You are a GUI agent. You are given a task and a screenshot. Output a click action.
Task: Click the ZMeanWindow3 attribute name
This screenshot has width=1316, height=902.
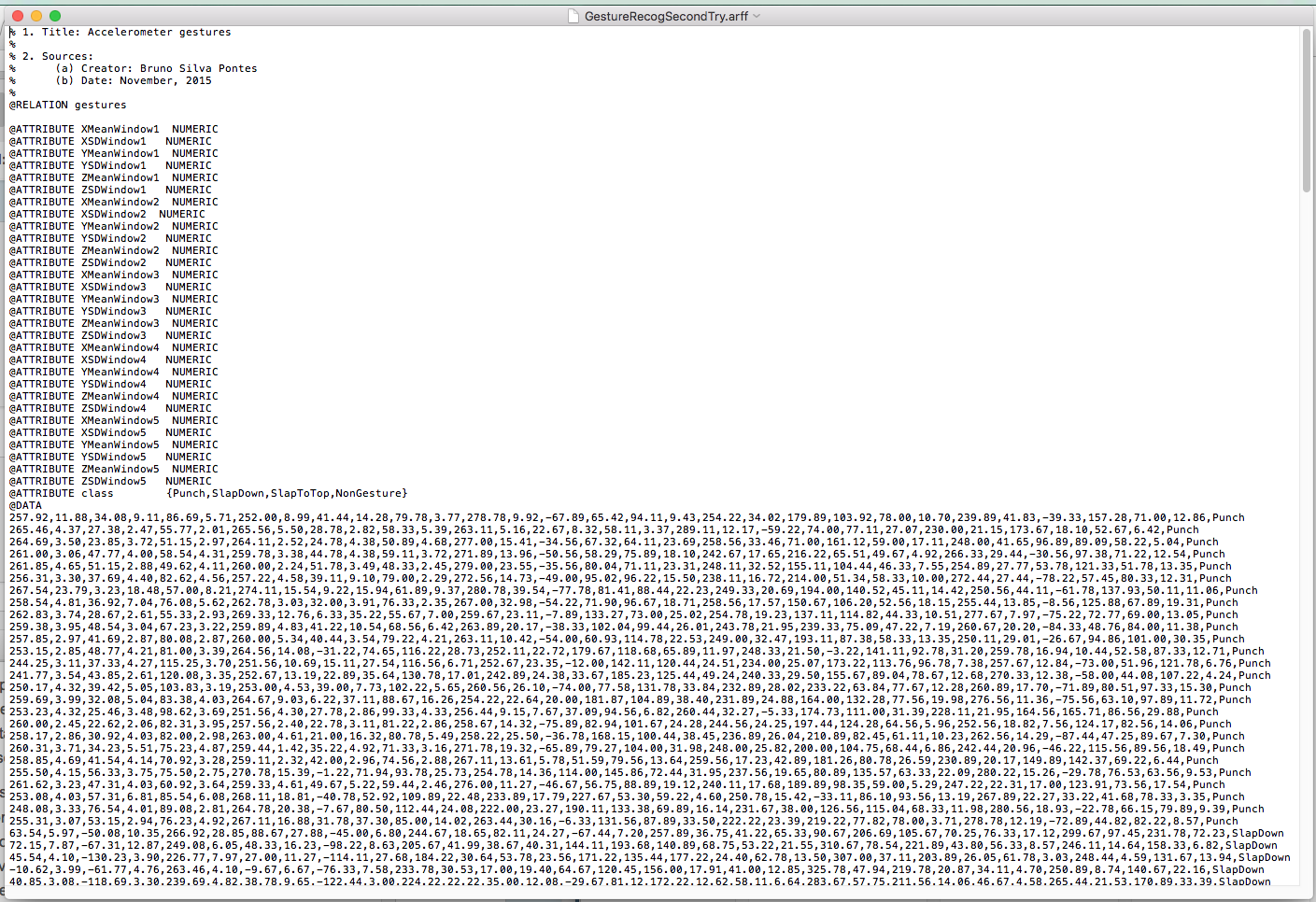click(120, 323)
